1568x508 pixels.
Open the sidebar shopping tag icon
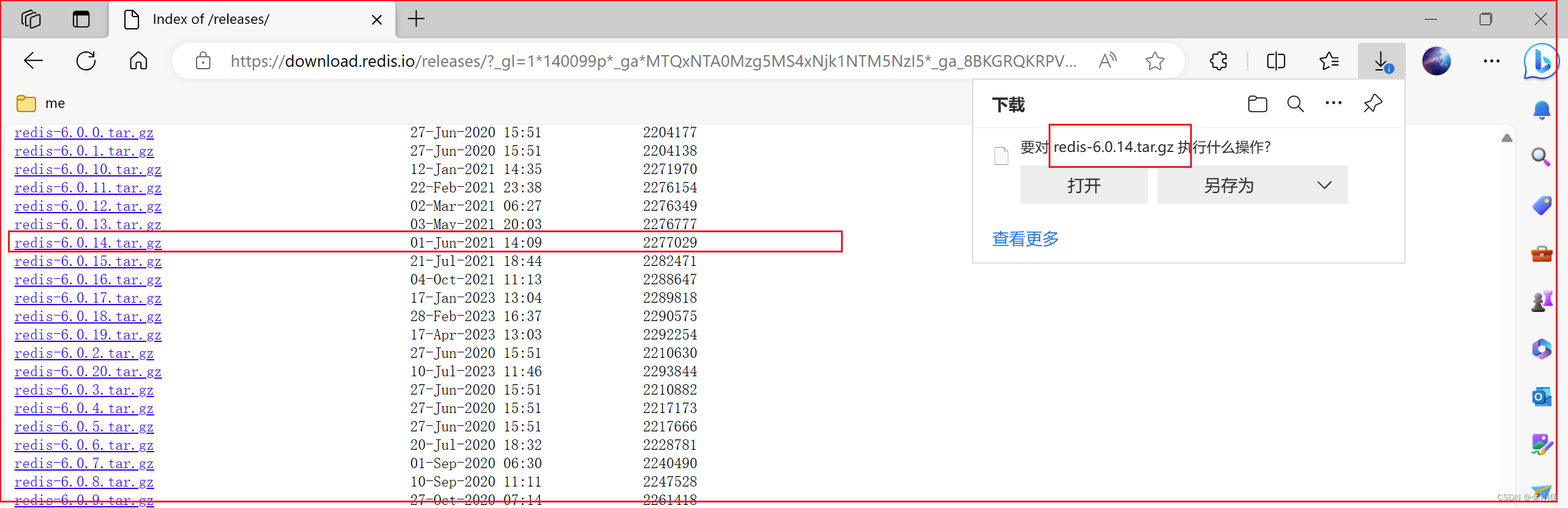(x=1541, y=205)
